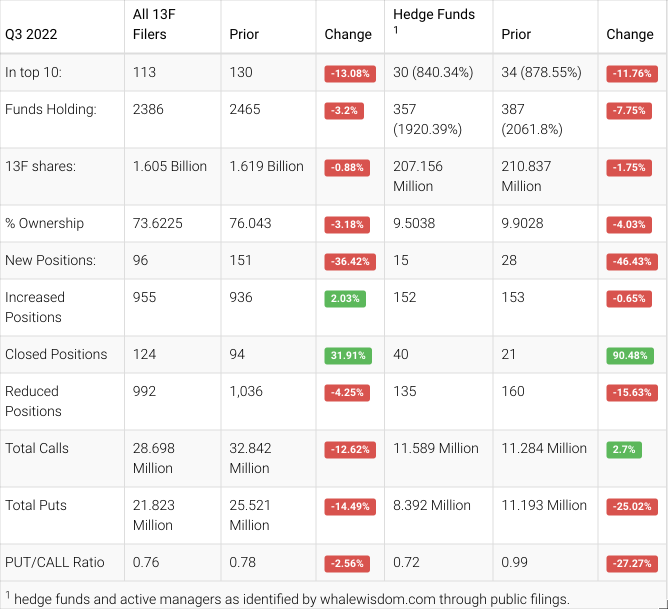The width and height of the screenshot is (668, 609).
Task: Click the Funds Holding row label
Action: pos(51,109)
